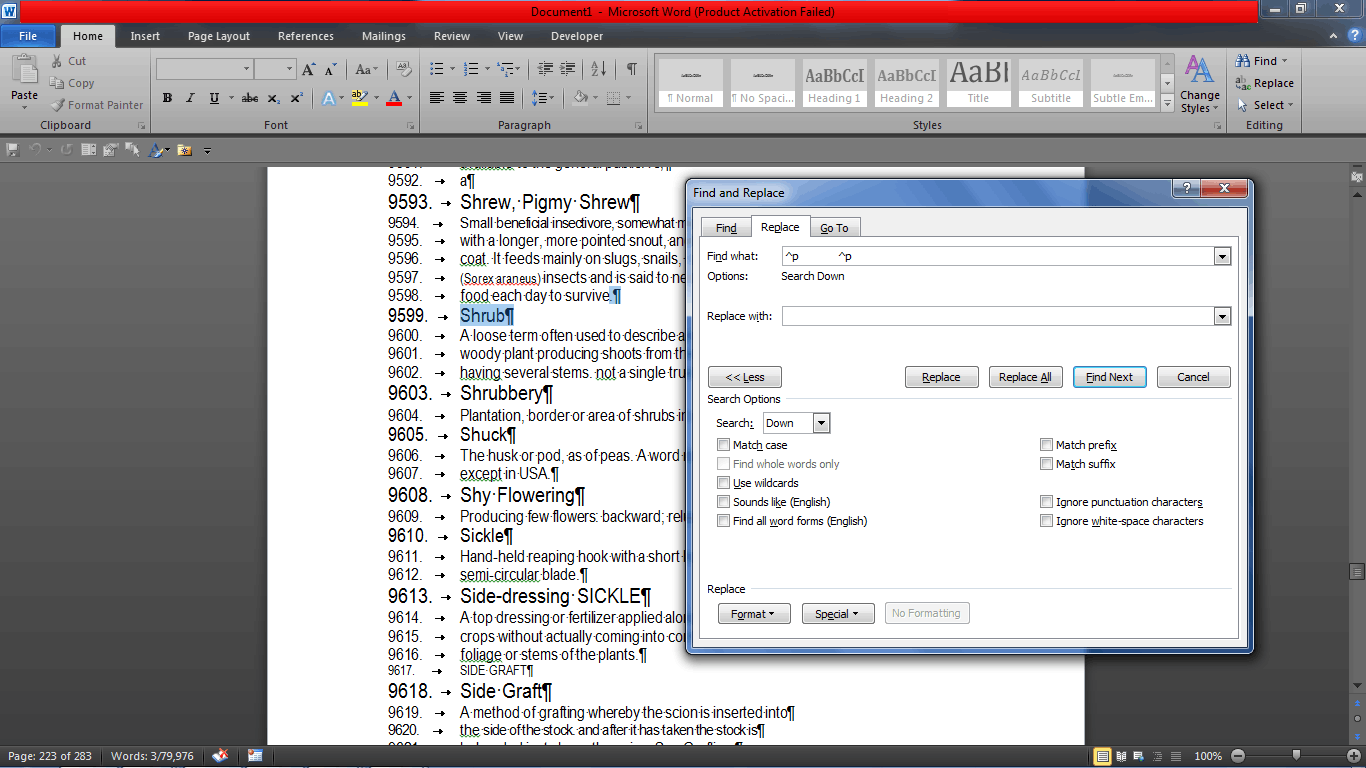Viewport: 1366px width, 768px height.
Task: Open the Special characters dropdown
Action: (838, 613)
